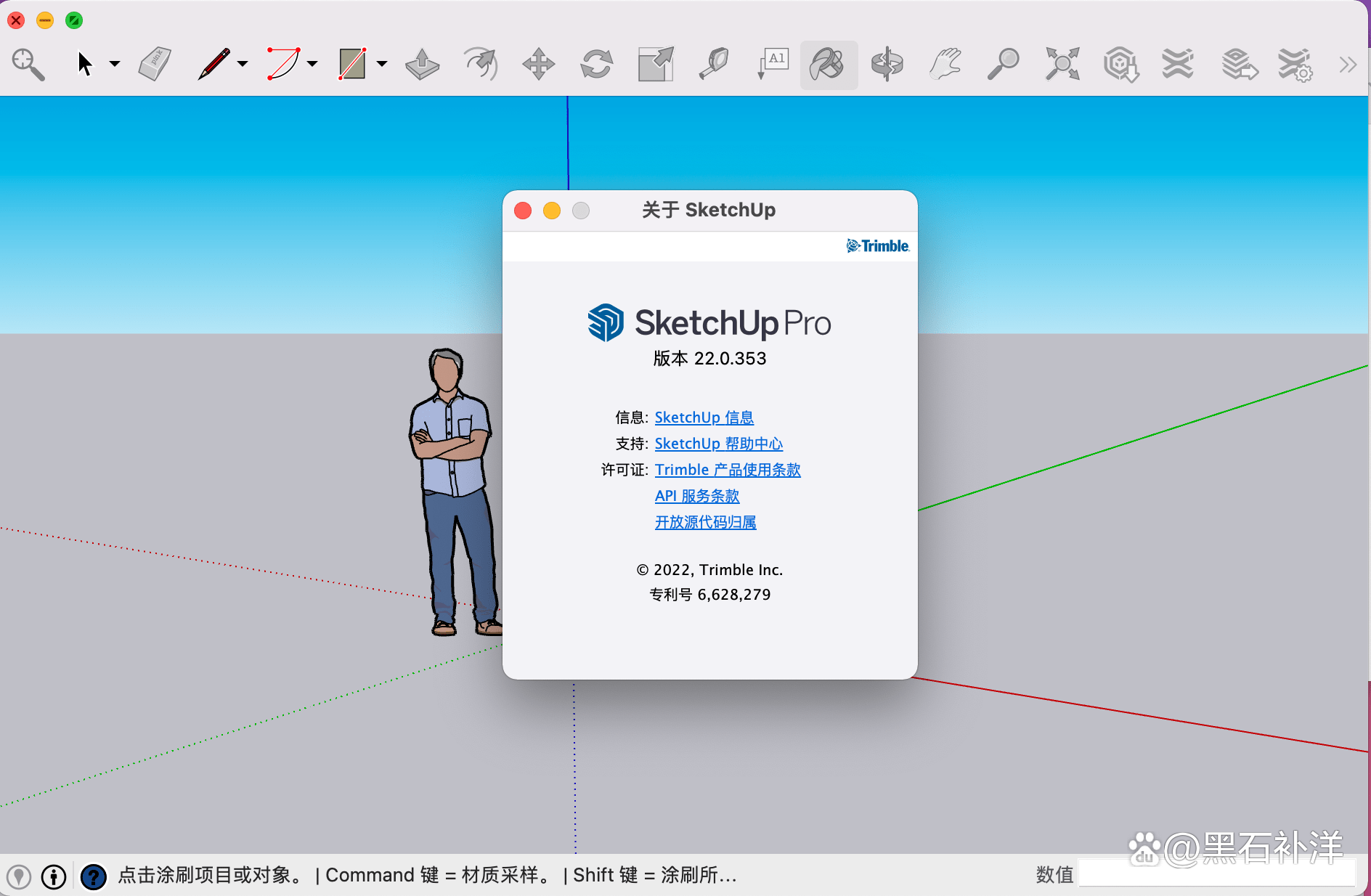Open the Extension Warehouse icon
Image resolution: width=1371 pixels, height=896 pixels.
pos(1178,65)
